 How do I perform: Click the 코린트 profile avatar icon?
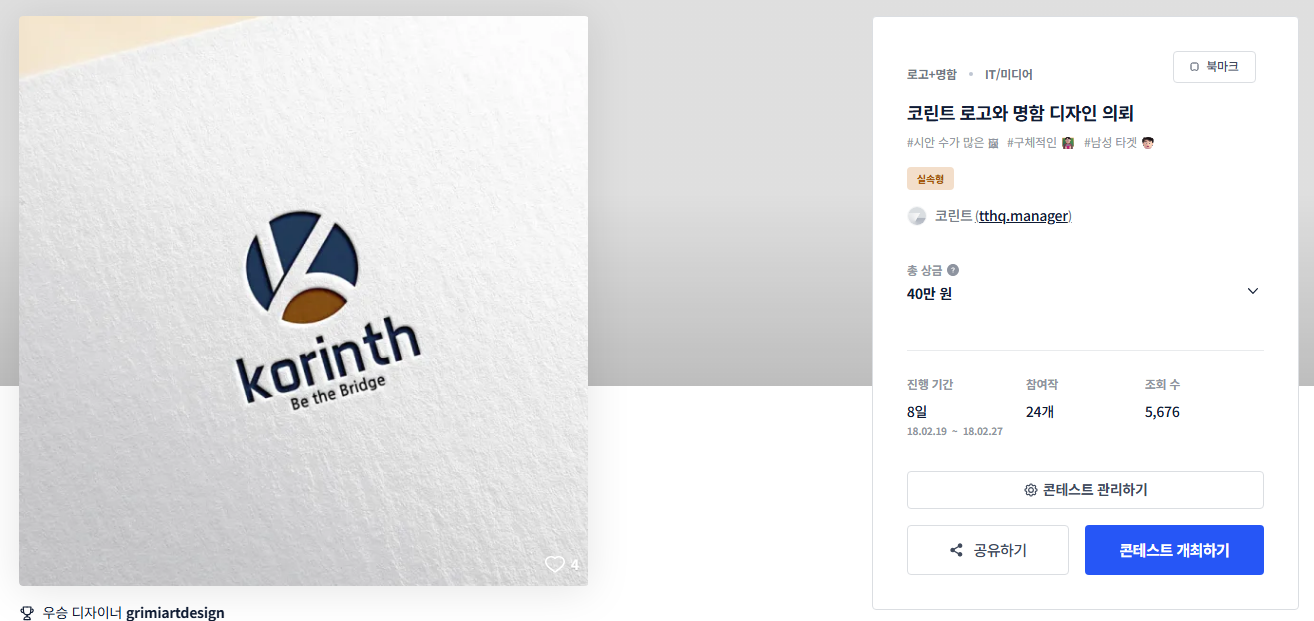click(917, 216)
